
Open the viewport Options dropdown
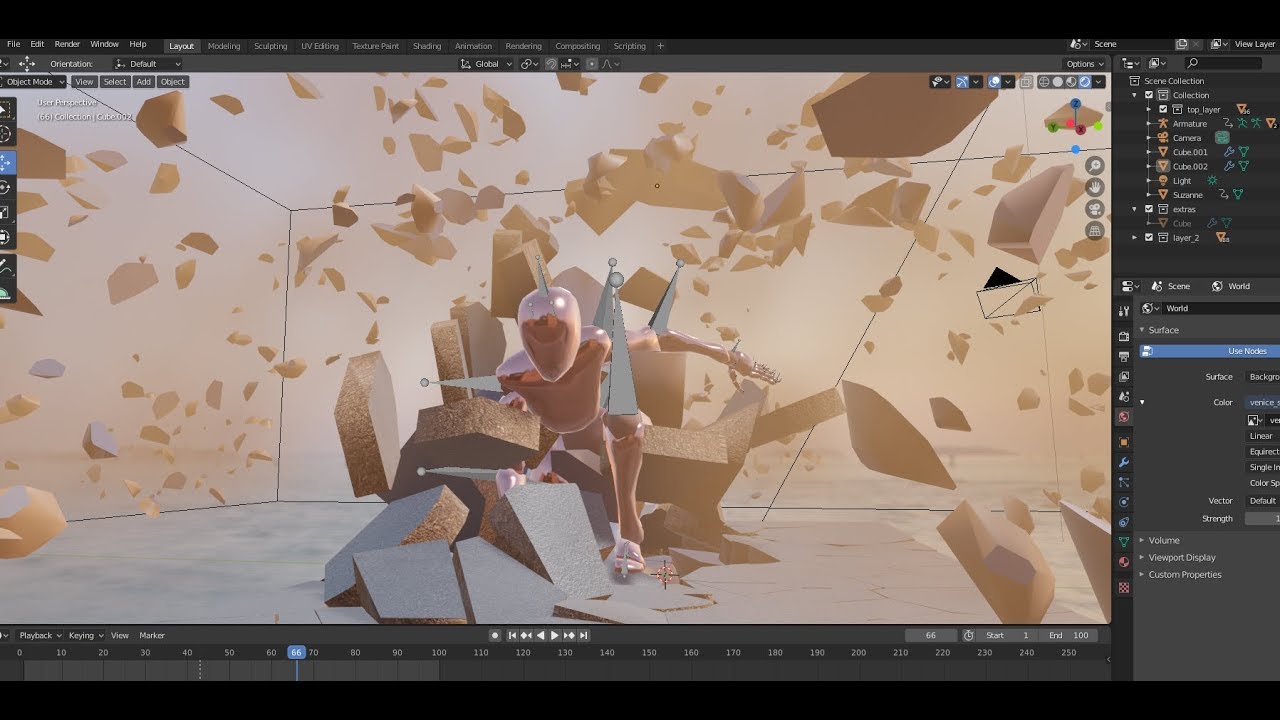[x=1085, y=64]
